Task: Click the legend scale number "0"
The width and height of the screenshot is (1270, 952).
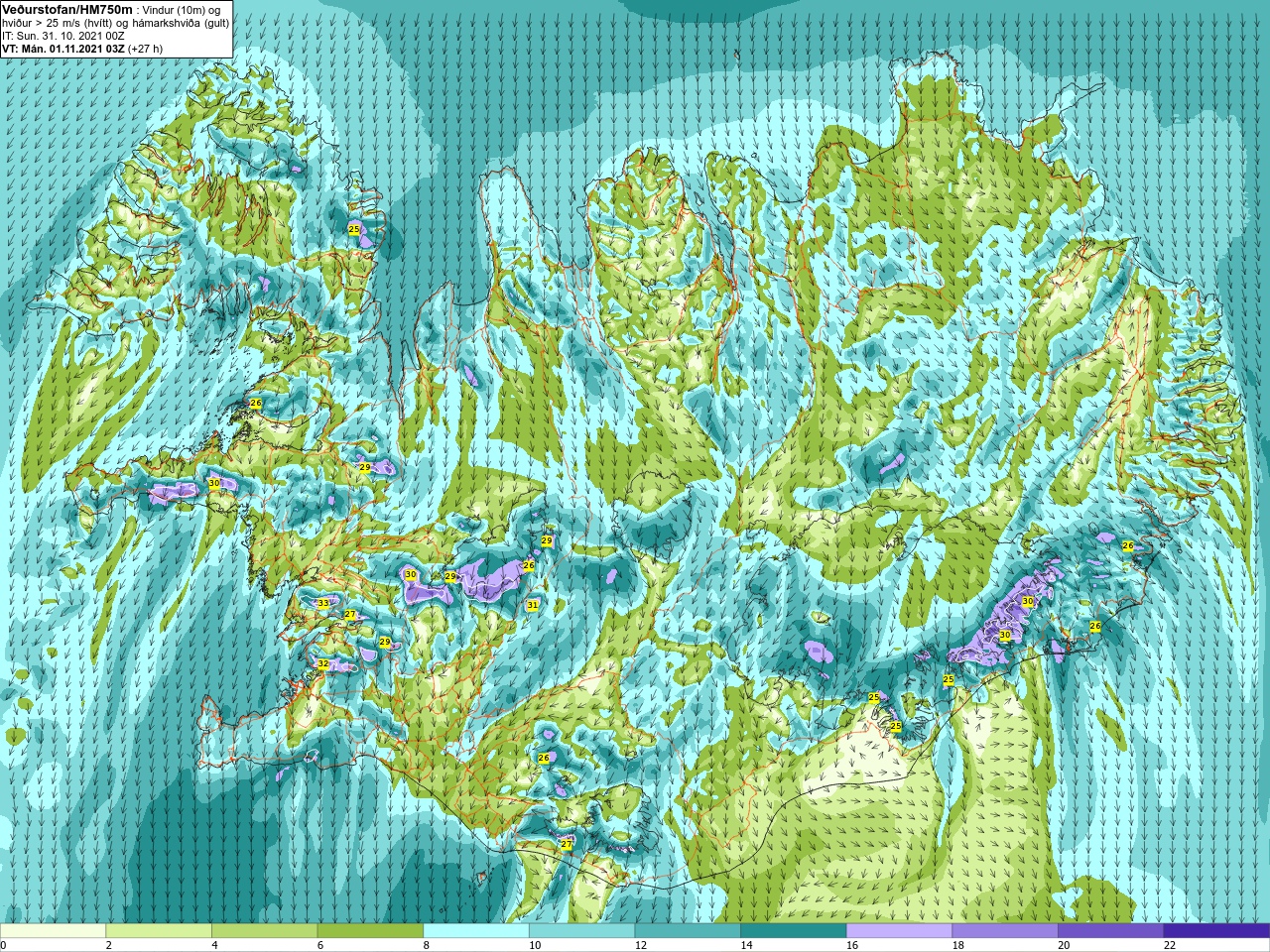Action: (4, 945)
